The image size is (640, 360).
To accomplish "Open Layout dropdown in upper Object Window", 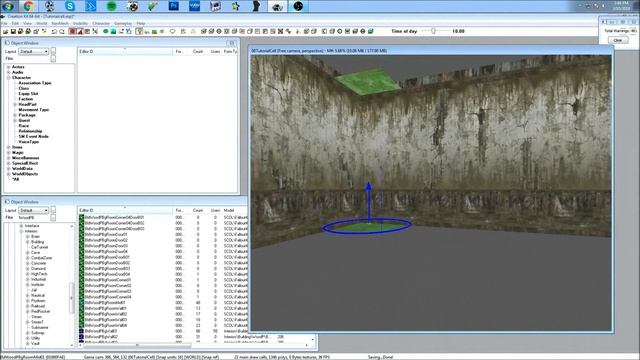I will coord(34,51).
